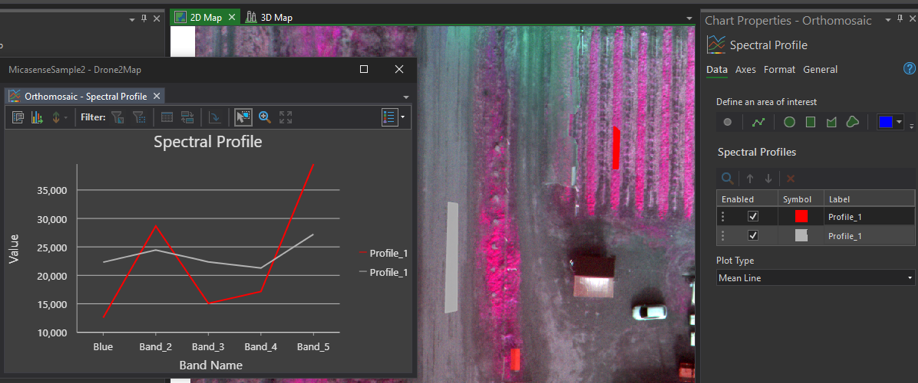
Task: Open the Sort icon's dropdown arrow
Action: click(66, 118)
